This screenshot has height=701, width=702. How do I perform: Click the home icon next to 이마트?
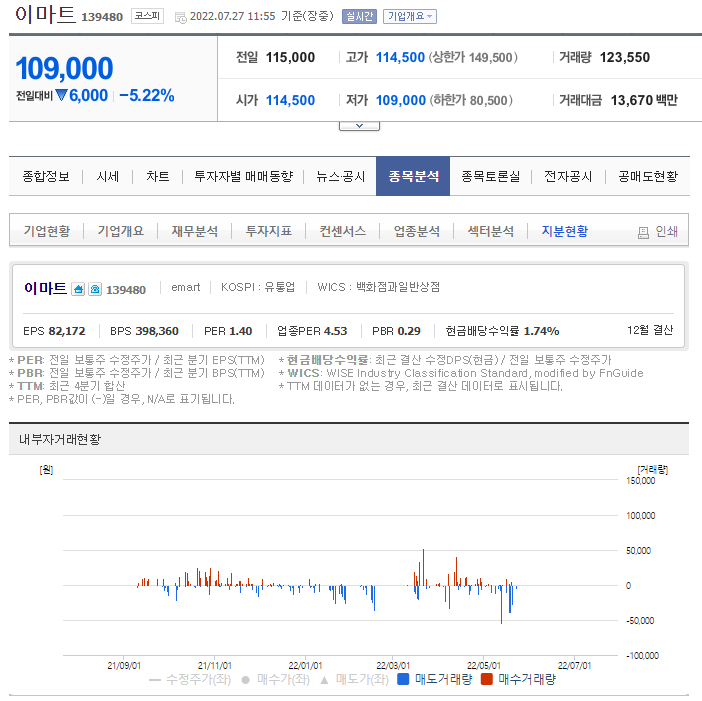click(x=78, y=289)
